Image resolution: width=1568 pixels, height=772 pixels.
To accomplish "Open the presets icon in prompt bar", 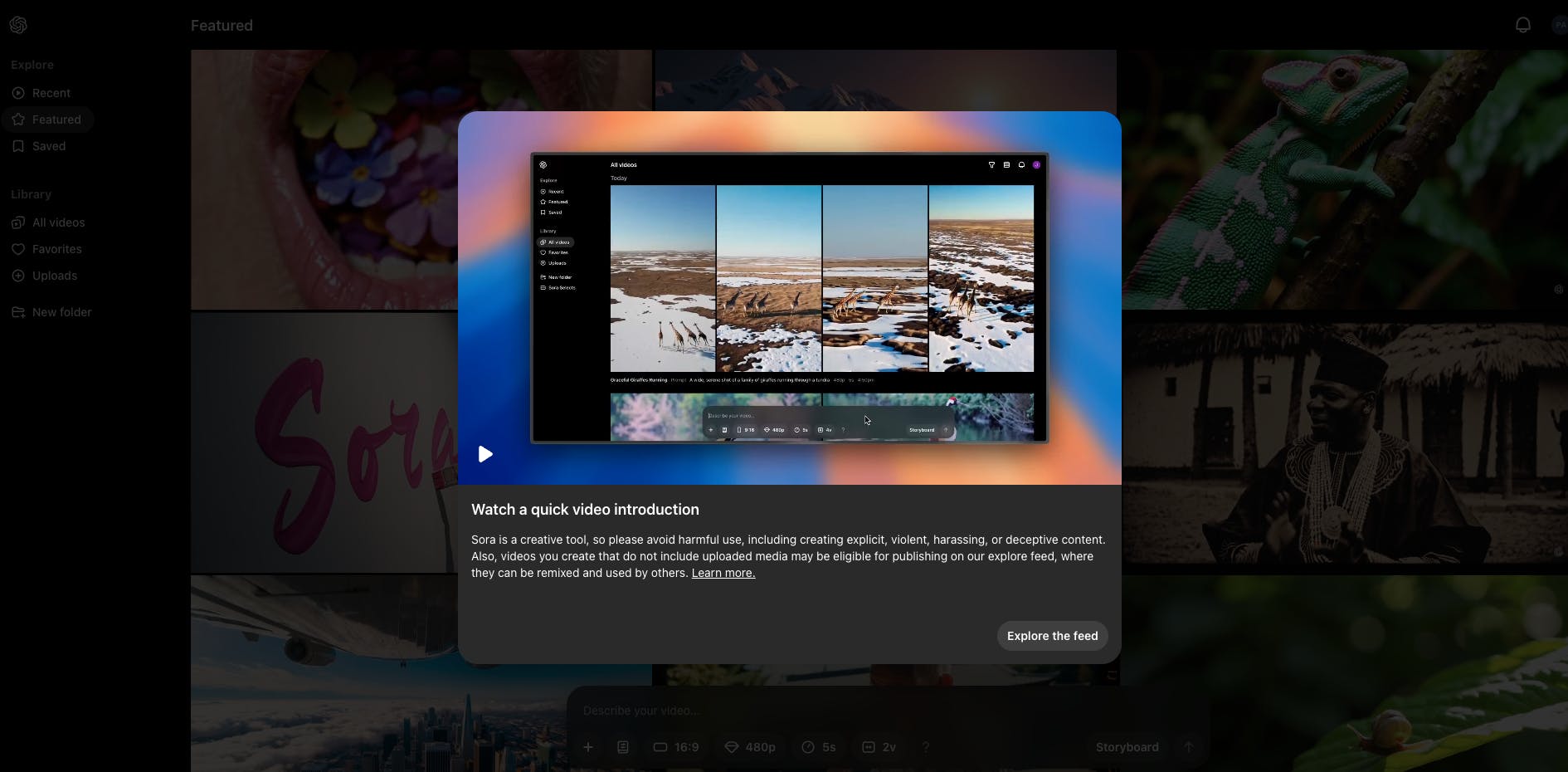I will coord(623,747).
